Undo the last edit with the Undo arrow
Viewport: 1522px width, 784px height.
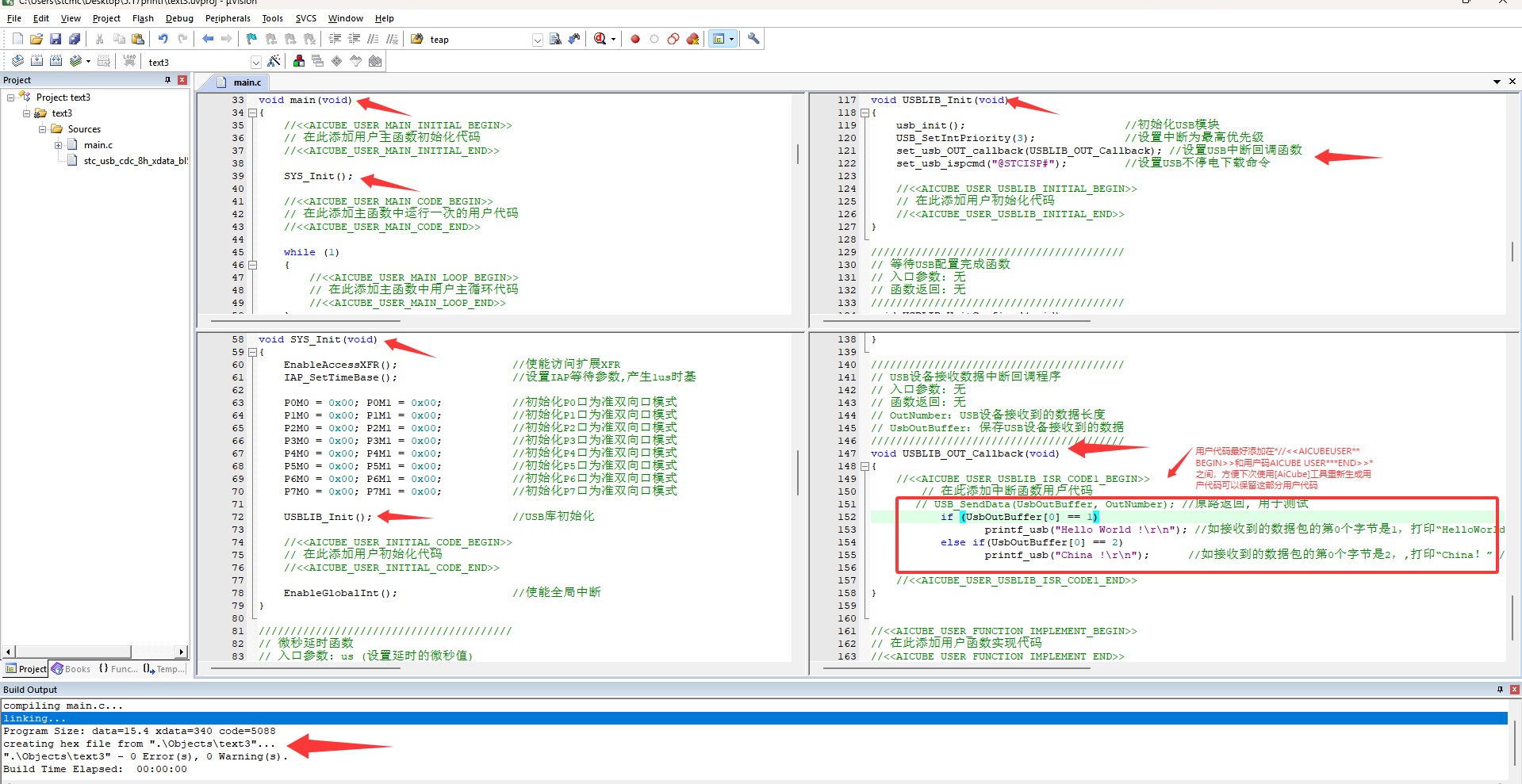tap(163, 39)
